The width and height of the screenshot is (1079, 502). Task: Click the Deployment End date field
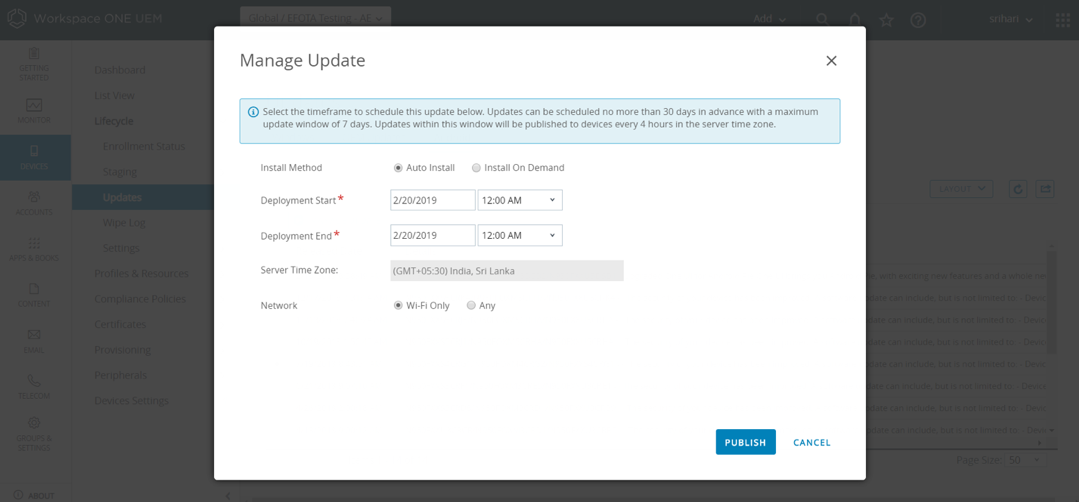[432, 235]
